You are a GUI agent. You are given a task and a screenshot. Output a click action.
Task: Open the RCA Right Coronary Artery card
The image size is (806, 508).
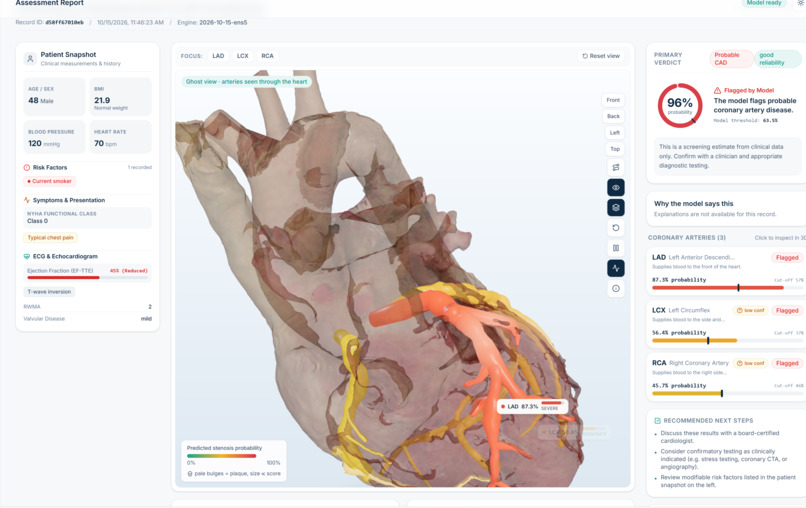click(x=727, y=377)
